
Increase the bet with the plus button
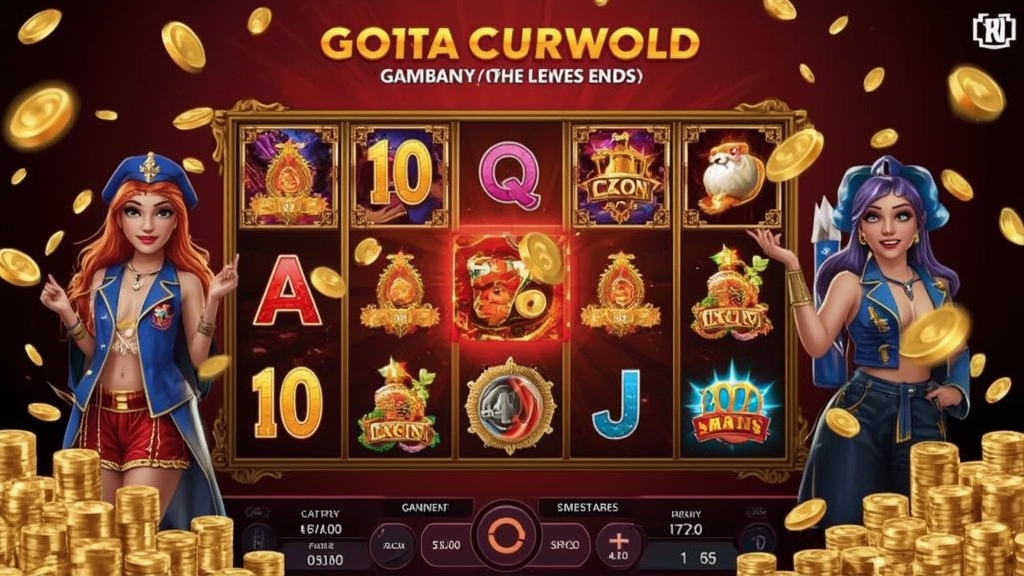click(618, 544)
